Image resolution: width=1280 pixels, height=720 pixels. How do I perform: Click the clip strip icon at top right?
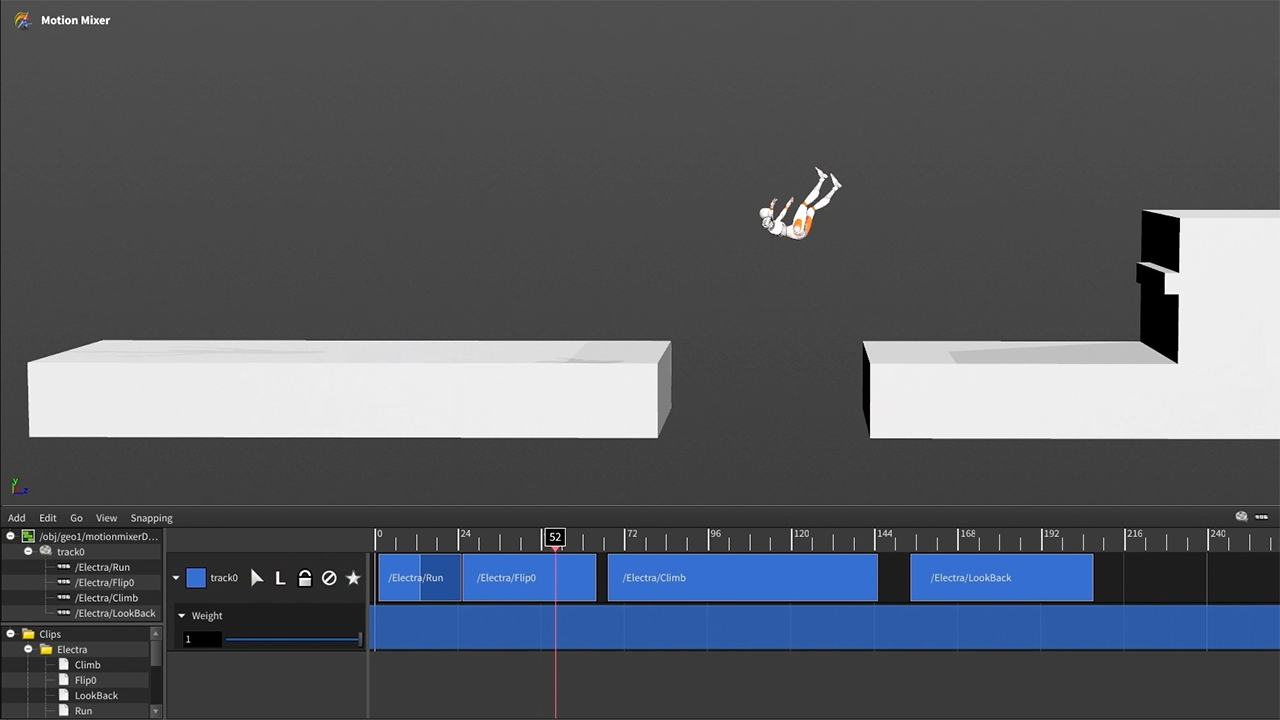1261,517
